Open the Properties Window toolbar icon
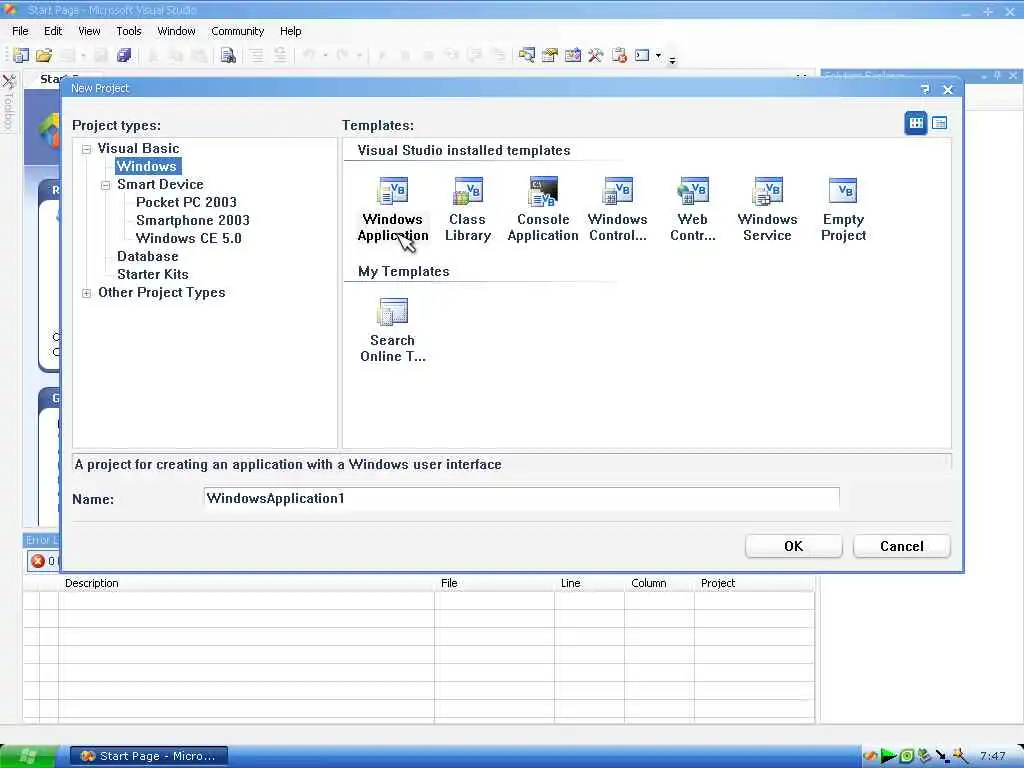Screen dimensions: 1024x768 [550, 56]
